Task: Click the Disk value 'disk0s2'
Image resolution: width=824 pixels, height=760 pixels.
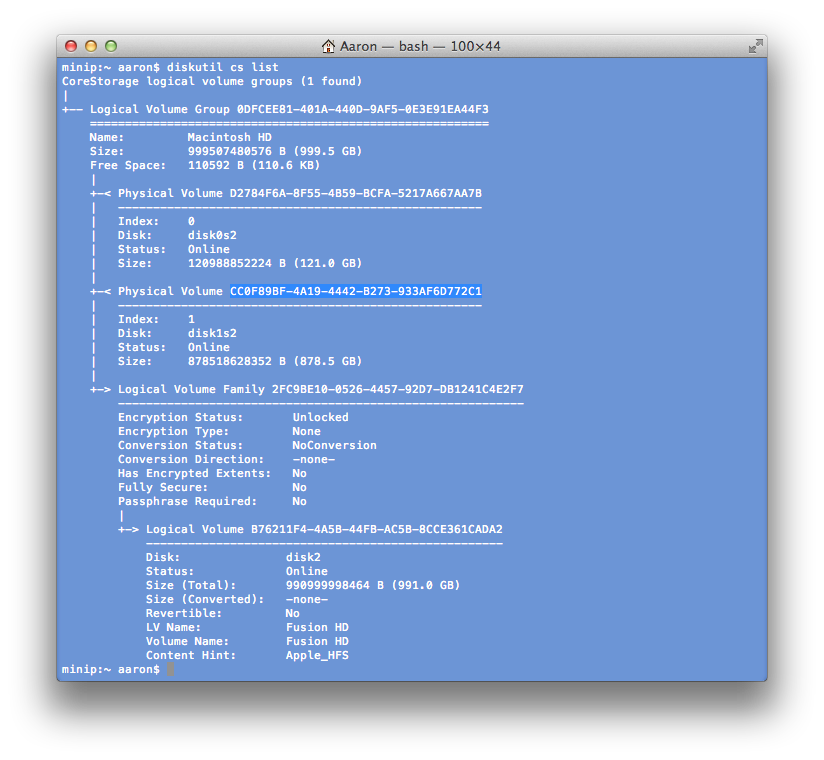Action: [212, 235]
